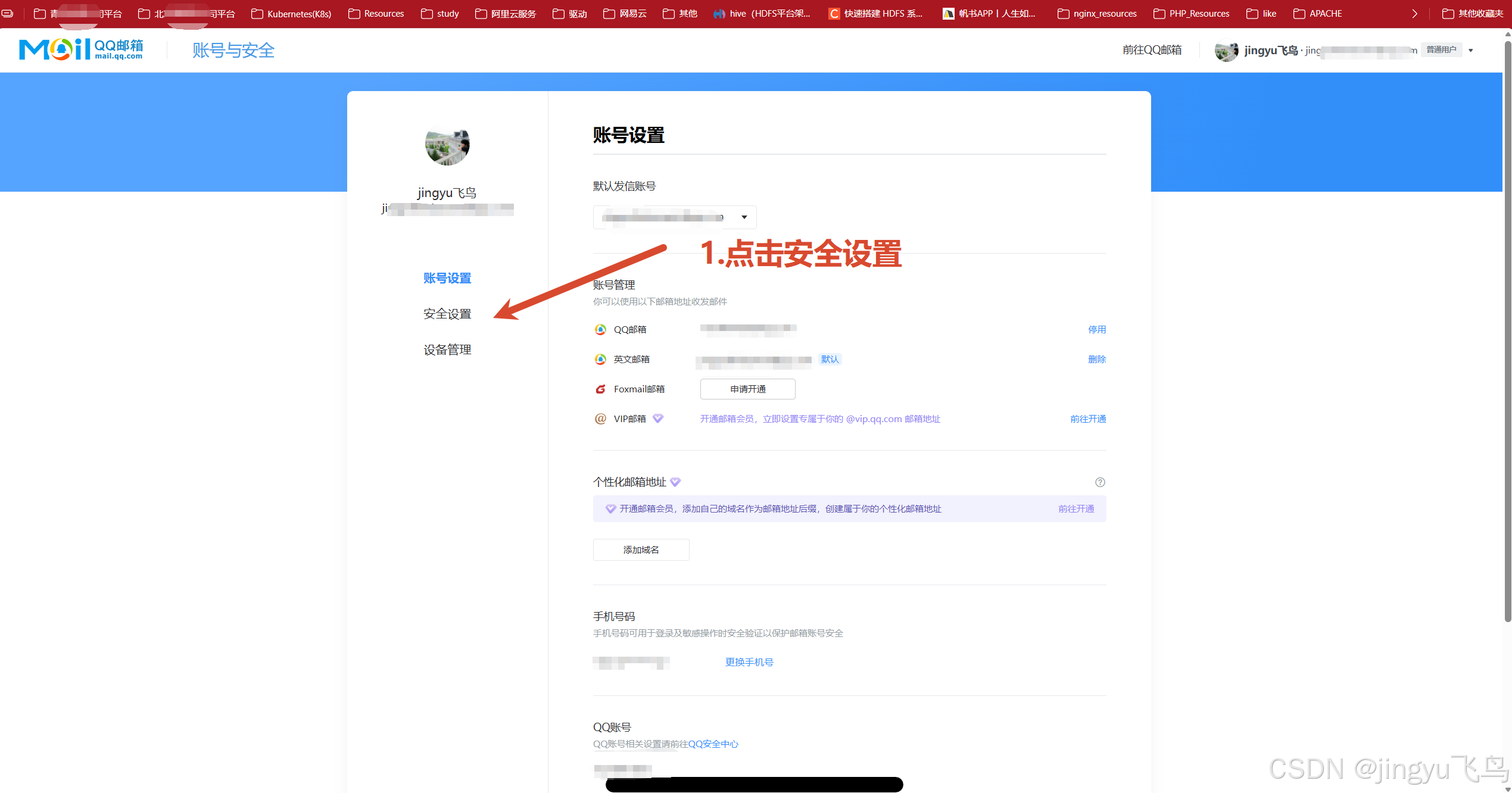Select 安全设置 in the sidebar
Image resolution: width=1512 pixels, height=793 pixels.
point(447,314)
